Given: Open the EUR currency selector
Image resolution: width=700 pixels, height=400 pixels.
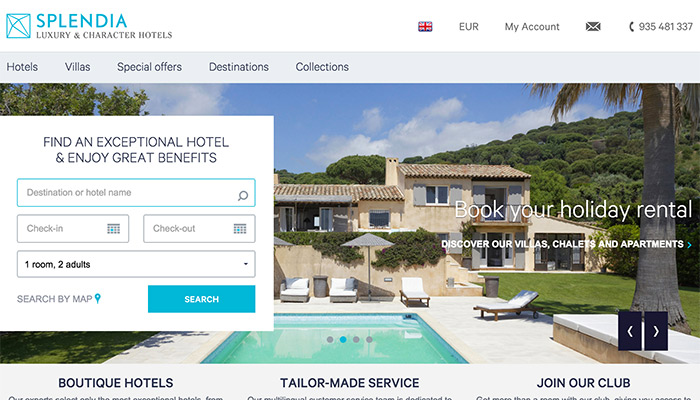Looking at the screenshot, I should coord(469,27).
